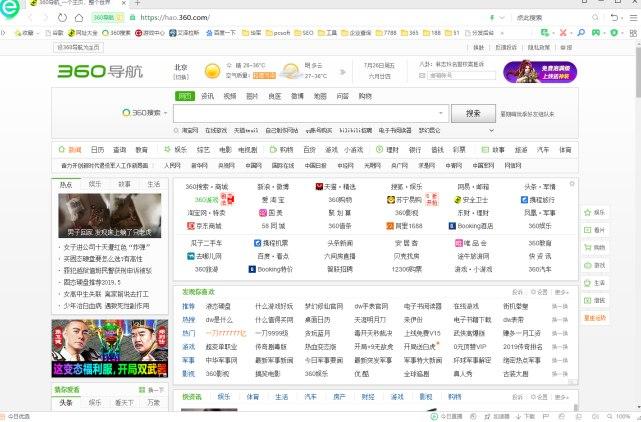Open the 360搜索 engine selector dropdown

click(143, 113)
